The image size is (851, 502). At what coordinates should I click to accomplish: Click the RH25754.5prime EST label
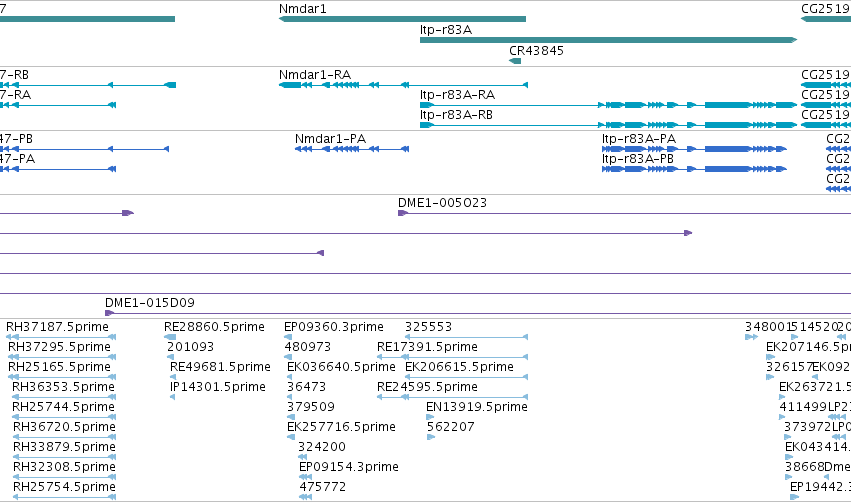[x=64, y=487]
